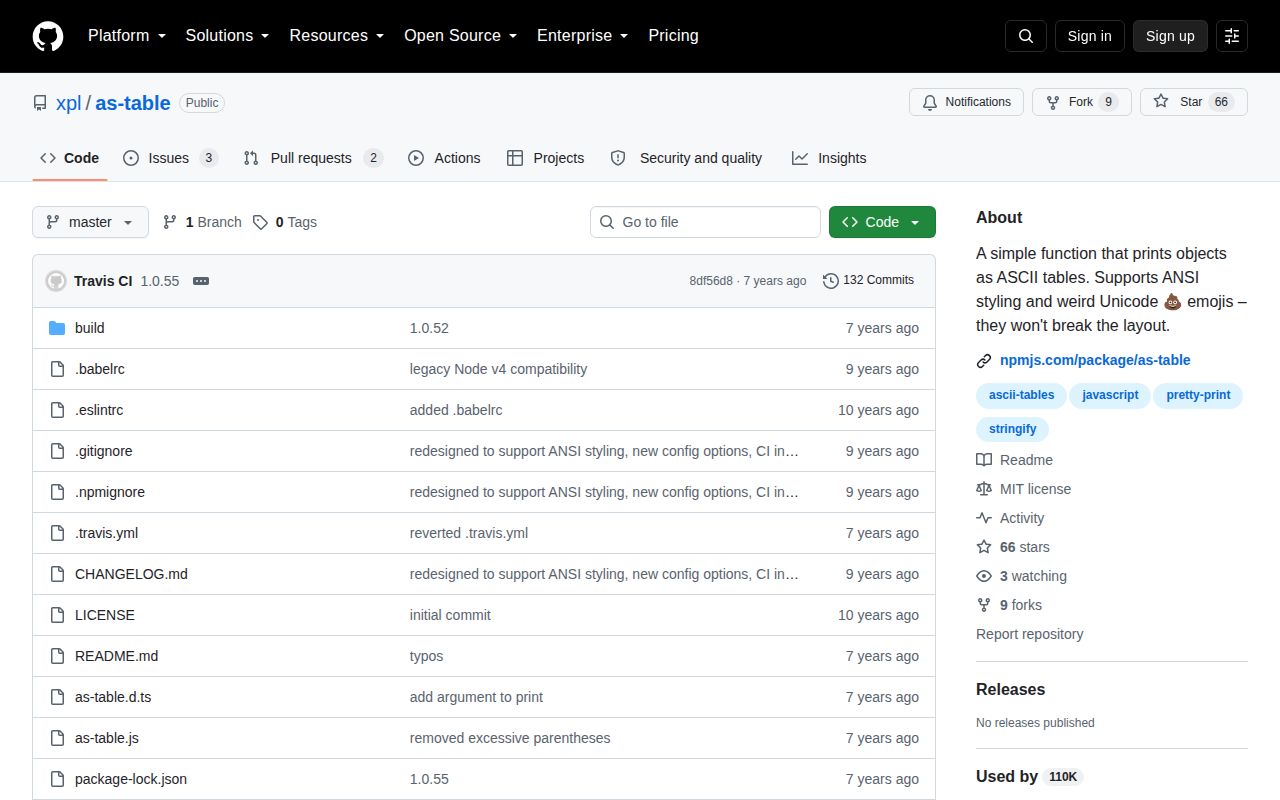The image size is (1280, 800).
Task: Open the npmjs.com/package/as-table link
Action: pyautogui.click(x=1095, y=360)
